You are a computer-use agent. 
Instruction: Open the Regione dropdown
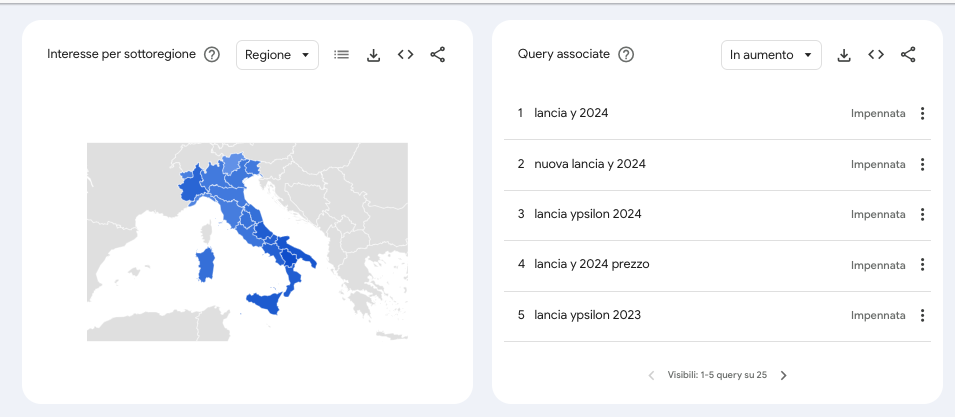277,55
